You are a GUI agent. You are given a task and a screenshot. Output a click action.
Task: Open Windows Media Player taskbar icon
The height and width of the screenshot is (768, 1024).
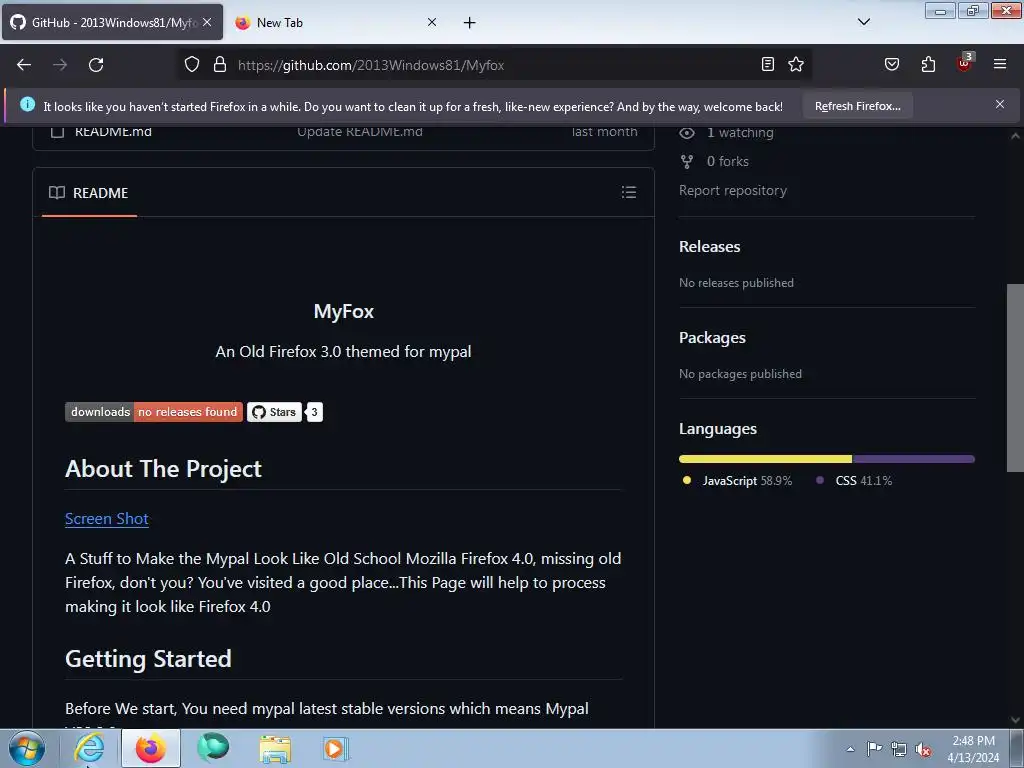(336, 749)
